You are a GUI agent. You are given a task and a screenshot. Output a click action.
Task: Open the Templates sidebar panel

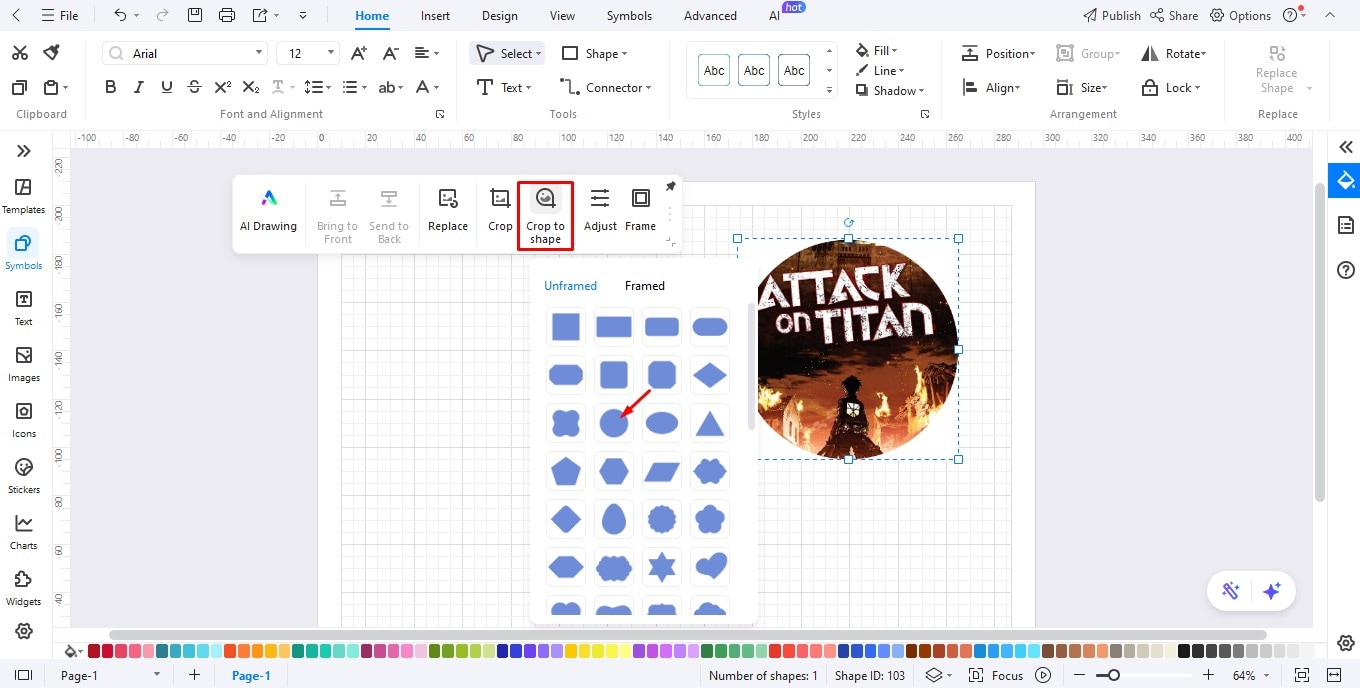[24, 196]
